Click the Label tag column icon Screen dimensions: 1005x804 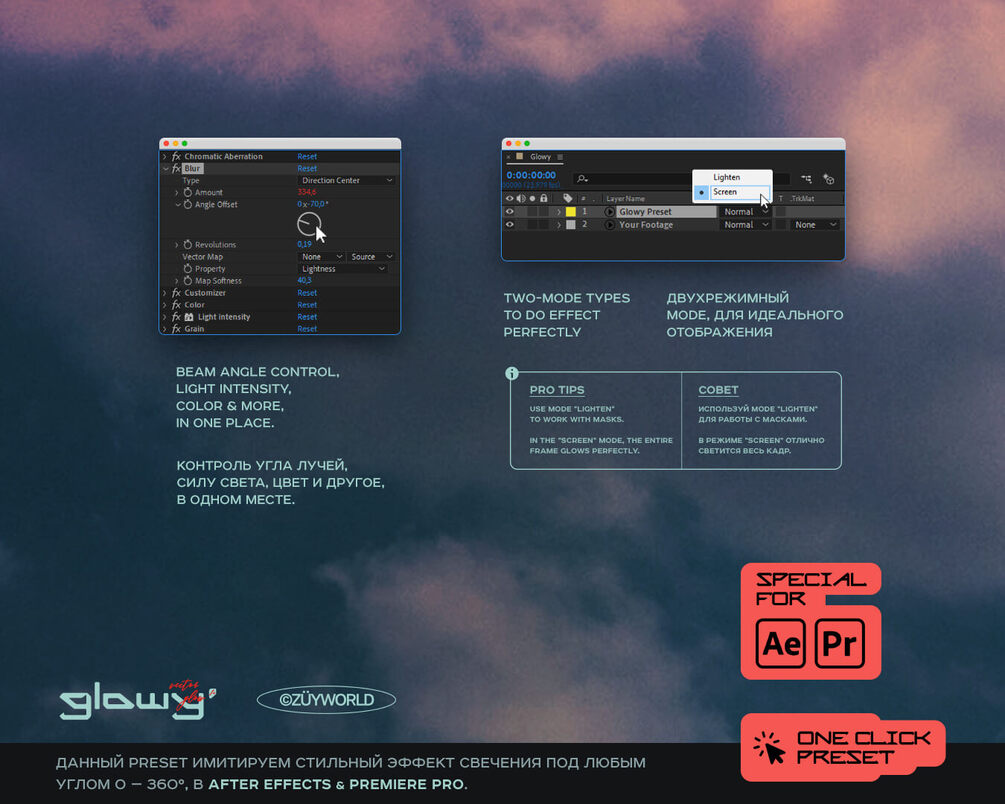pyautogui.click(x=567, y=198)
